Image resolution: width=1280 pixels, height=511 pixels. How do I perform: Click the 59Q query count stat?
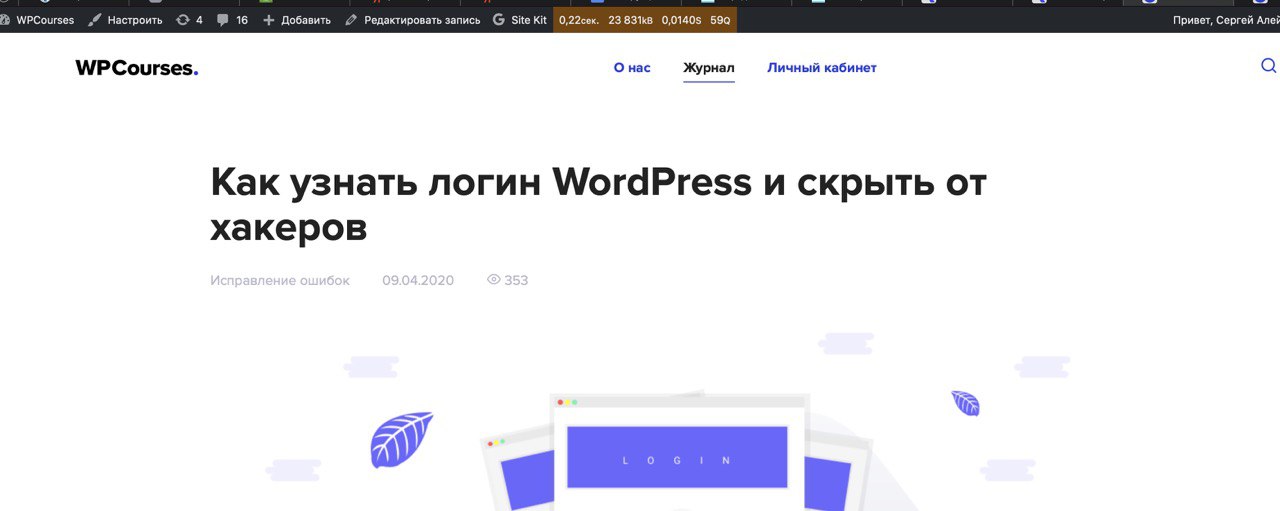pos(720,20)
